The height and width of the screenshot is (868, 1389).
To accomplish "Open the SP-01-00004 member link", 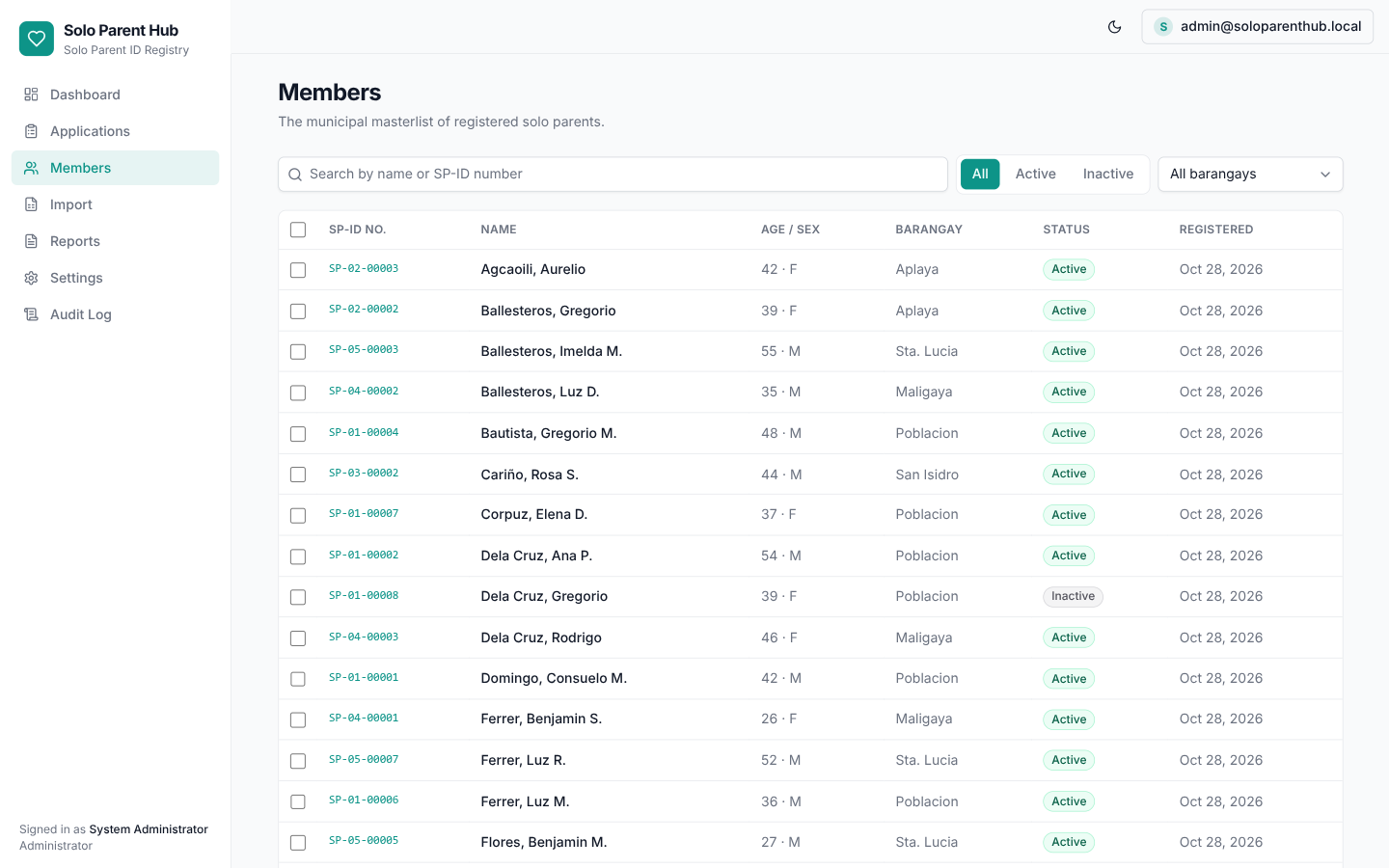I will point(364,433).
